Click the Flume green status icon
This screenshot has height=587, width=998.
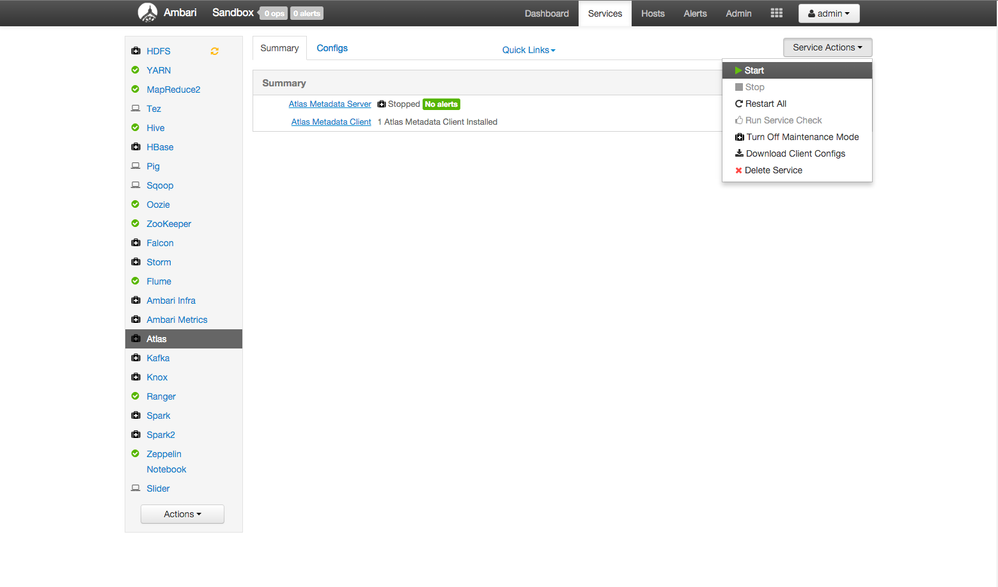click(x=135, y=281)
